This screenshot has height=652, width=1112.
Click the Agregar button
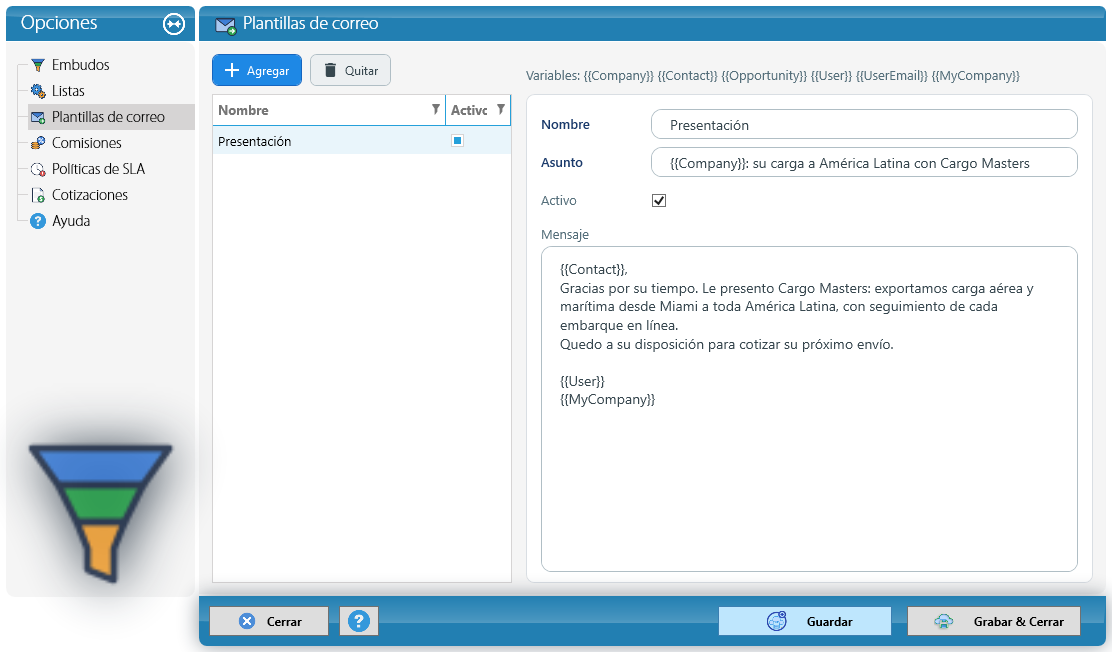(257, 70)
